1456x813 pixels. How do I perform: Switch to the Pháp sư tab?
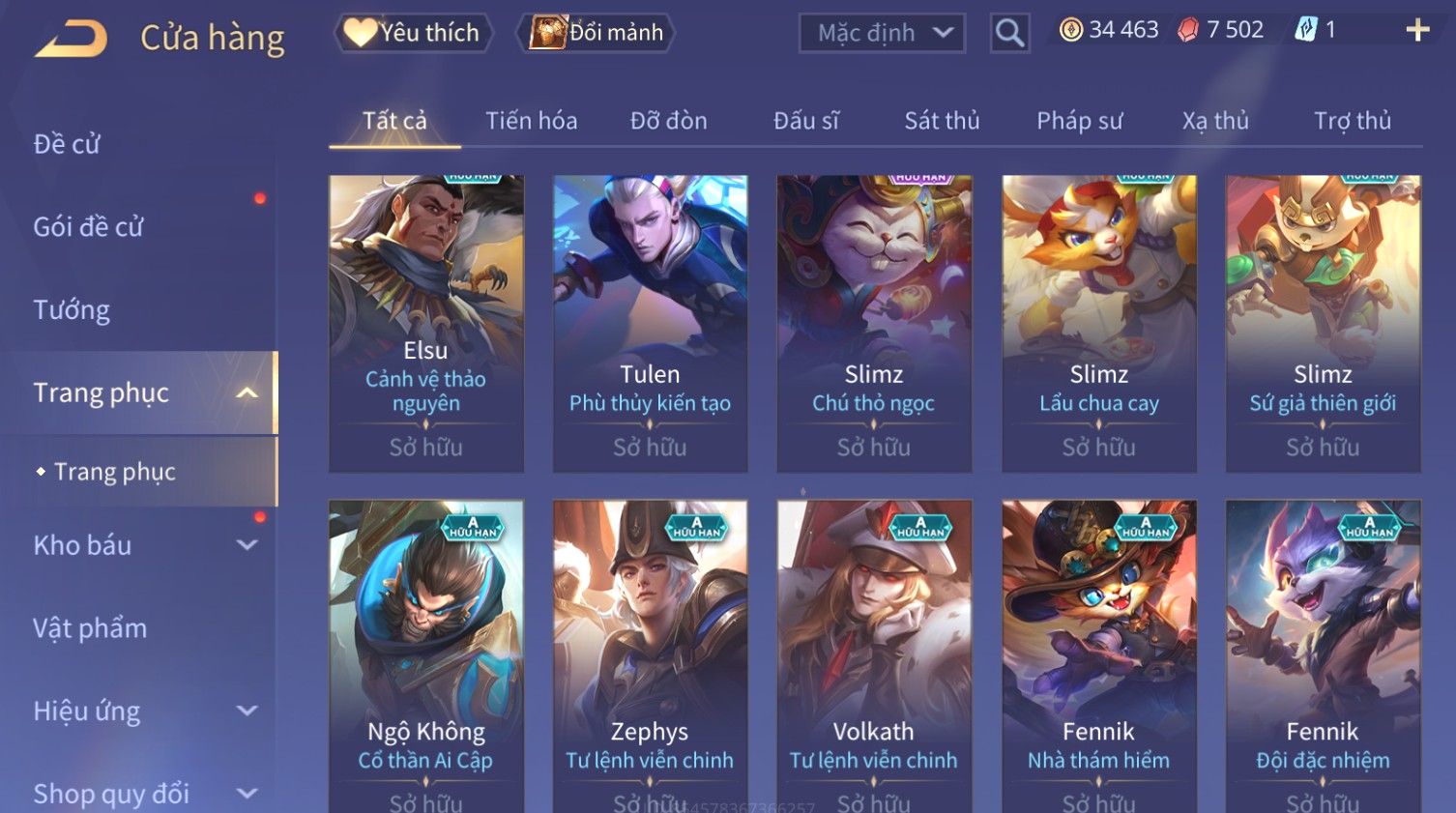pyautogui.click(x=1079, y=121)
